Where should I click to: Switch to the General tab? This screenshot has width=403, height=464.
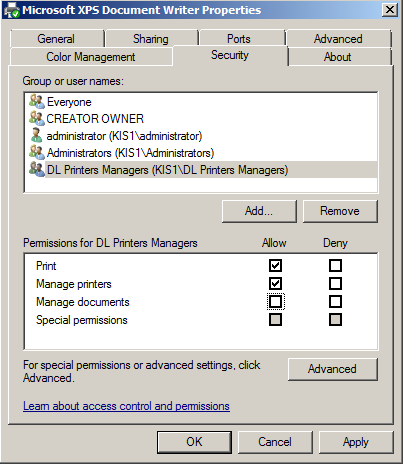(57, 39)
